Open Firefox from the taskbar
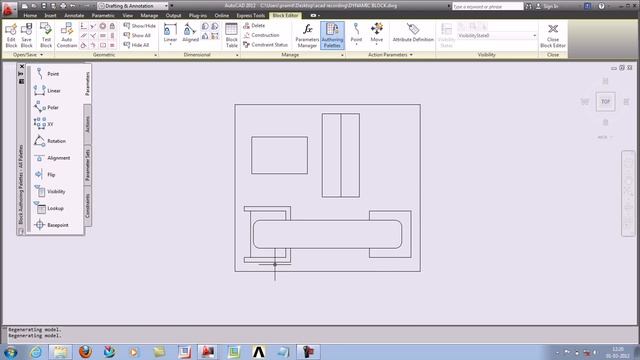The image size is (640, 360). point(85,351)
